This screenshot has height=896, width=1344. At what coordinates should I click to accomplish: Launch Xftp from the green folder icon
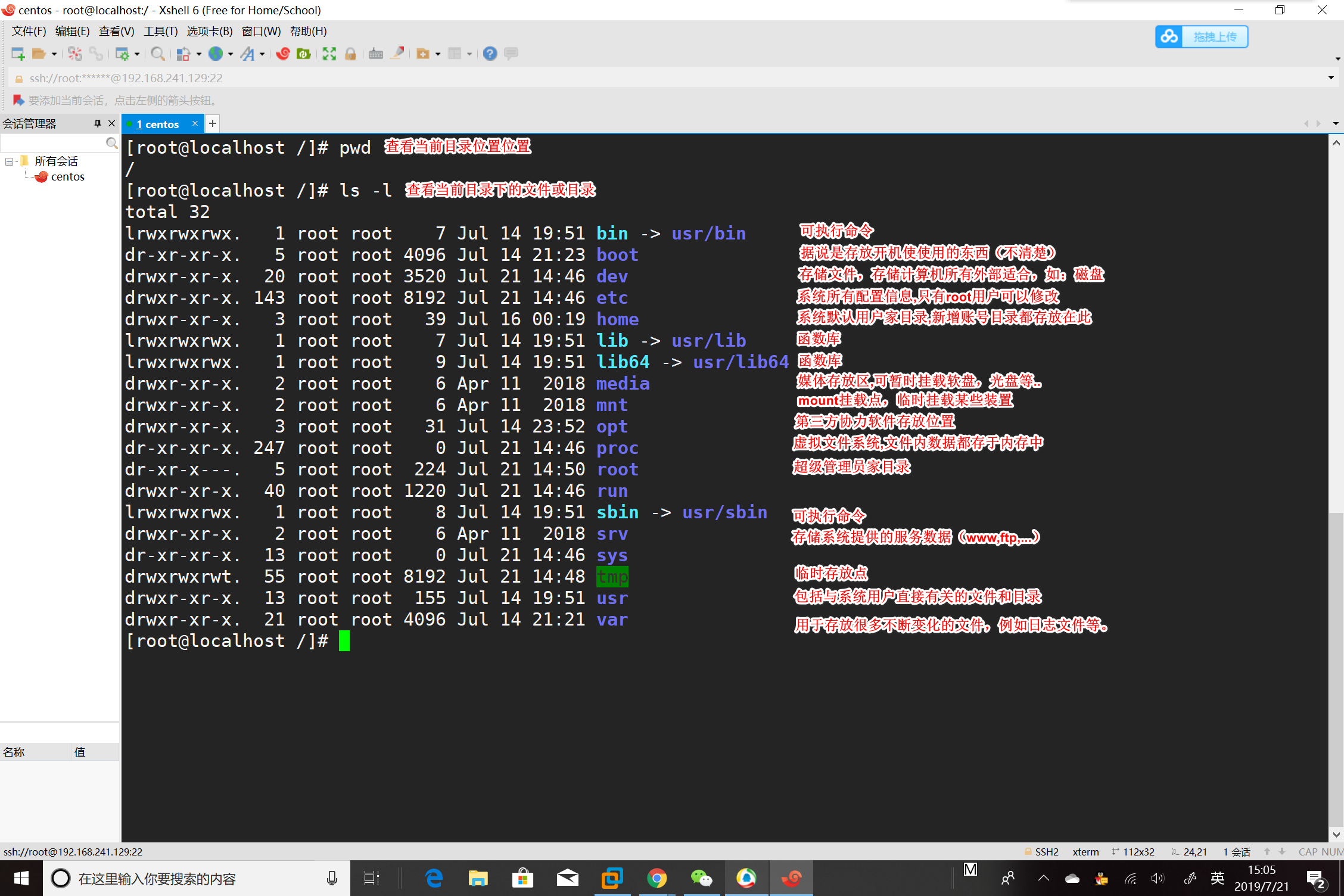click(304, 54)
